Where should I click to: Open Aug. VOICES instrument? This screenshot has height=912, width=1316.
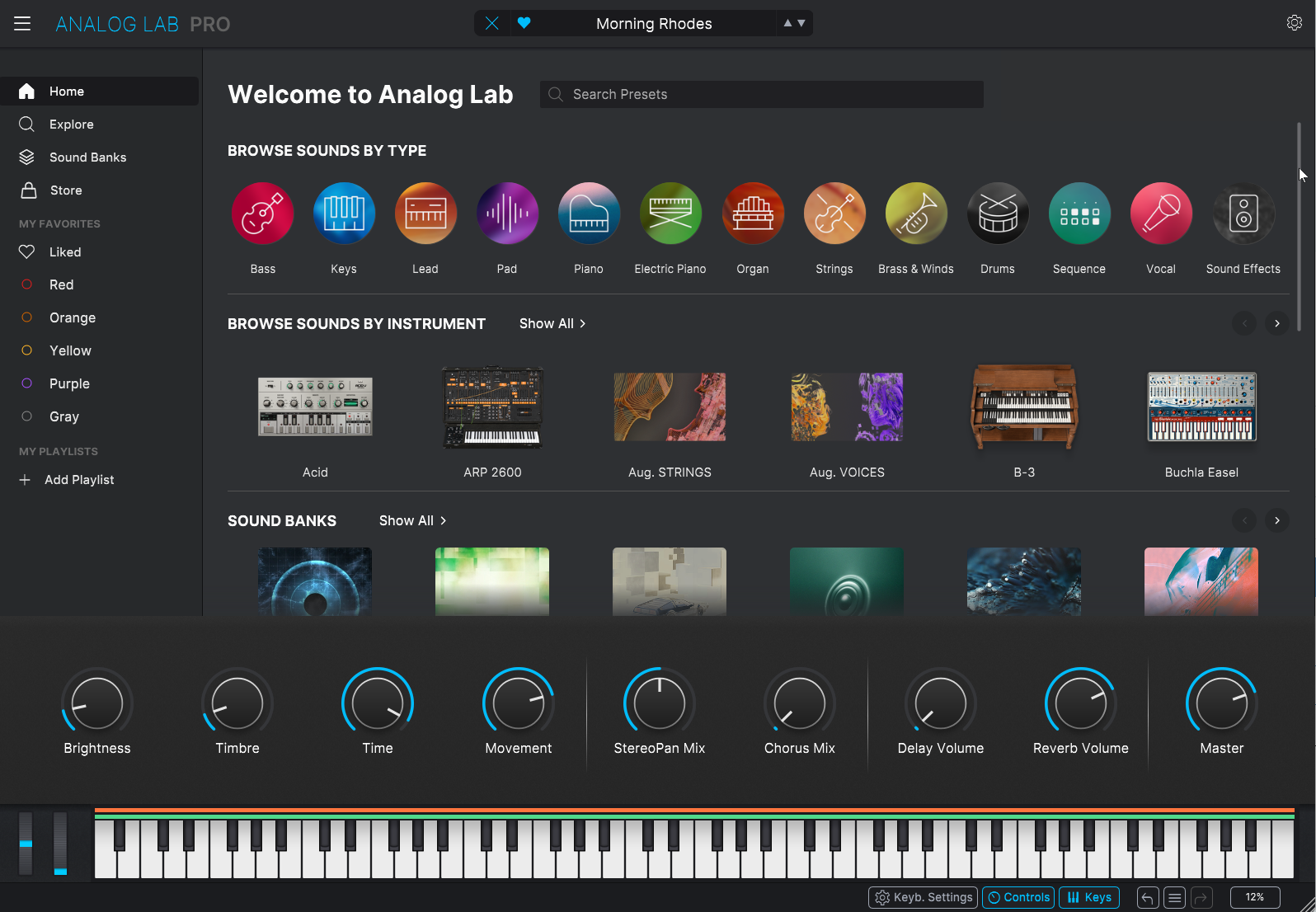click(847, 407)
